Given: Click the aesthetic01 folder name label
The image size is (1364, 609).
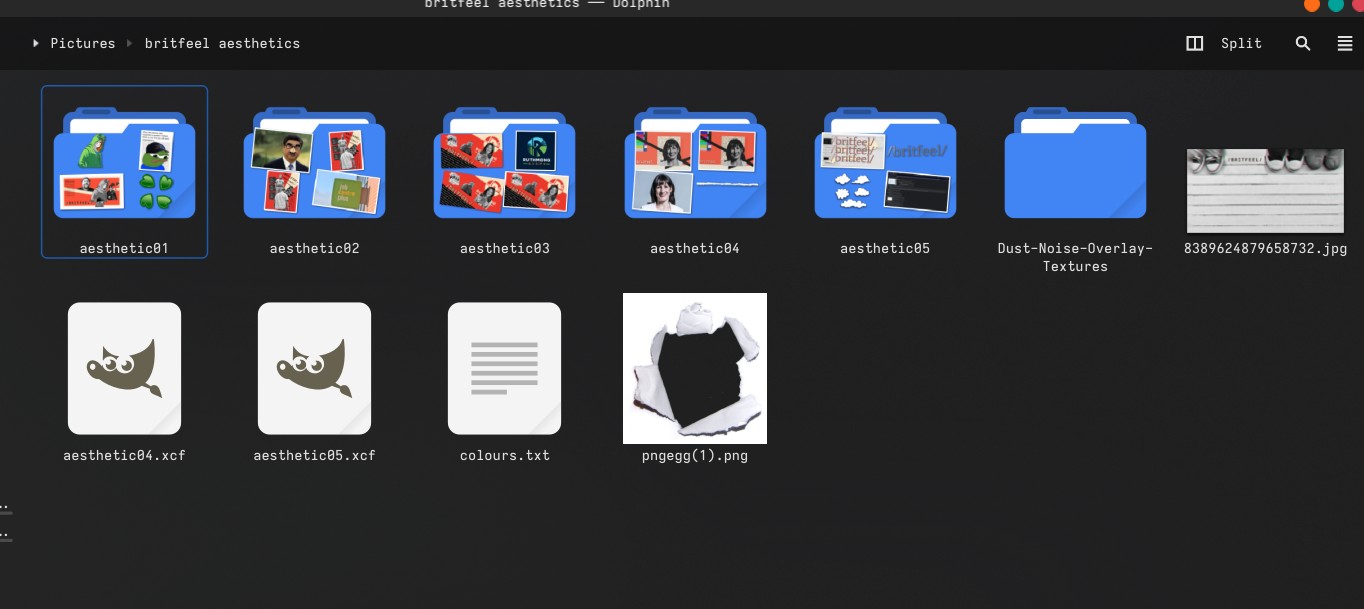Looking at the screenshot, I should pyautogui.click(x=124, y=248).
